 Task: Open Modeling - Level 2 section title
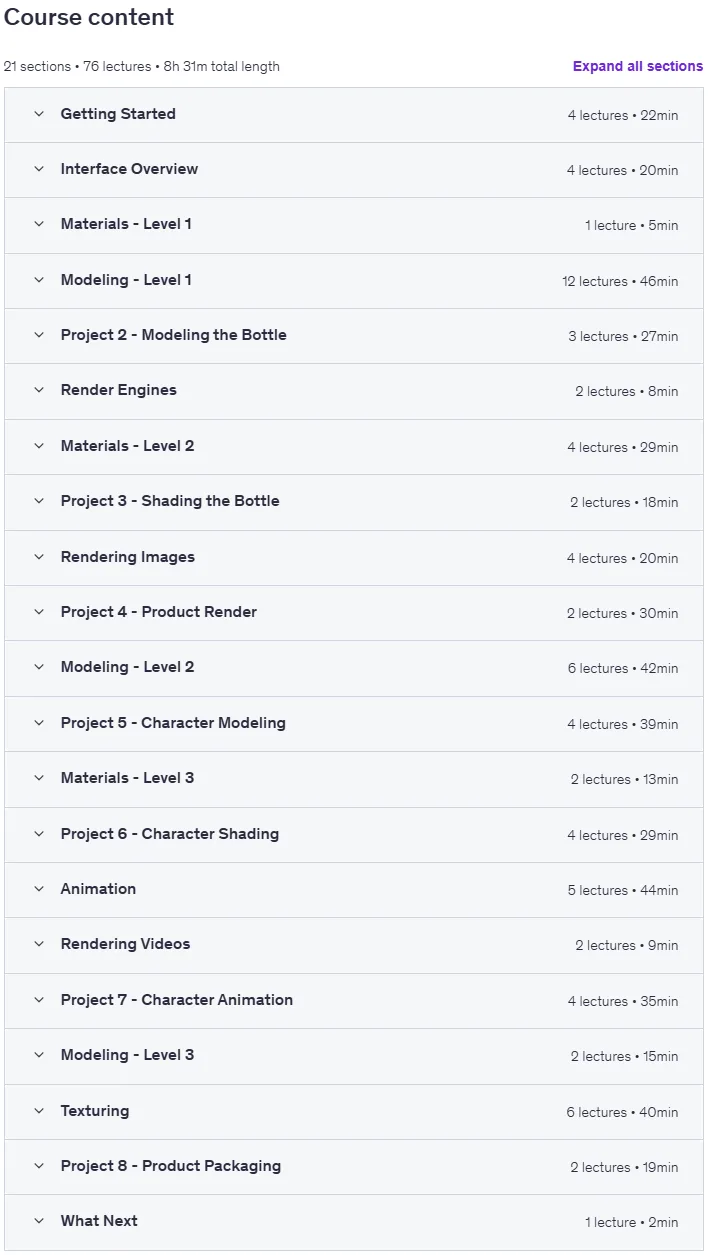pos(128,667)
